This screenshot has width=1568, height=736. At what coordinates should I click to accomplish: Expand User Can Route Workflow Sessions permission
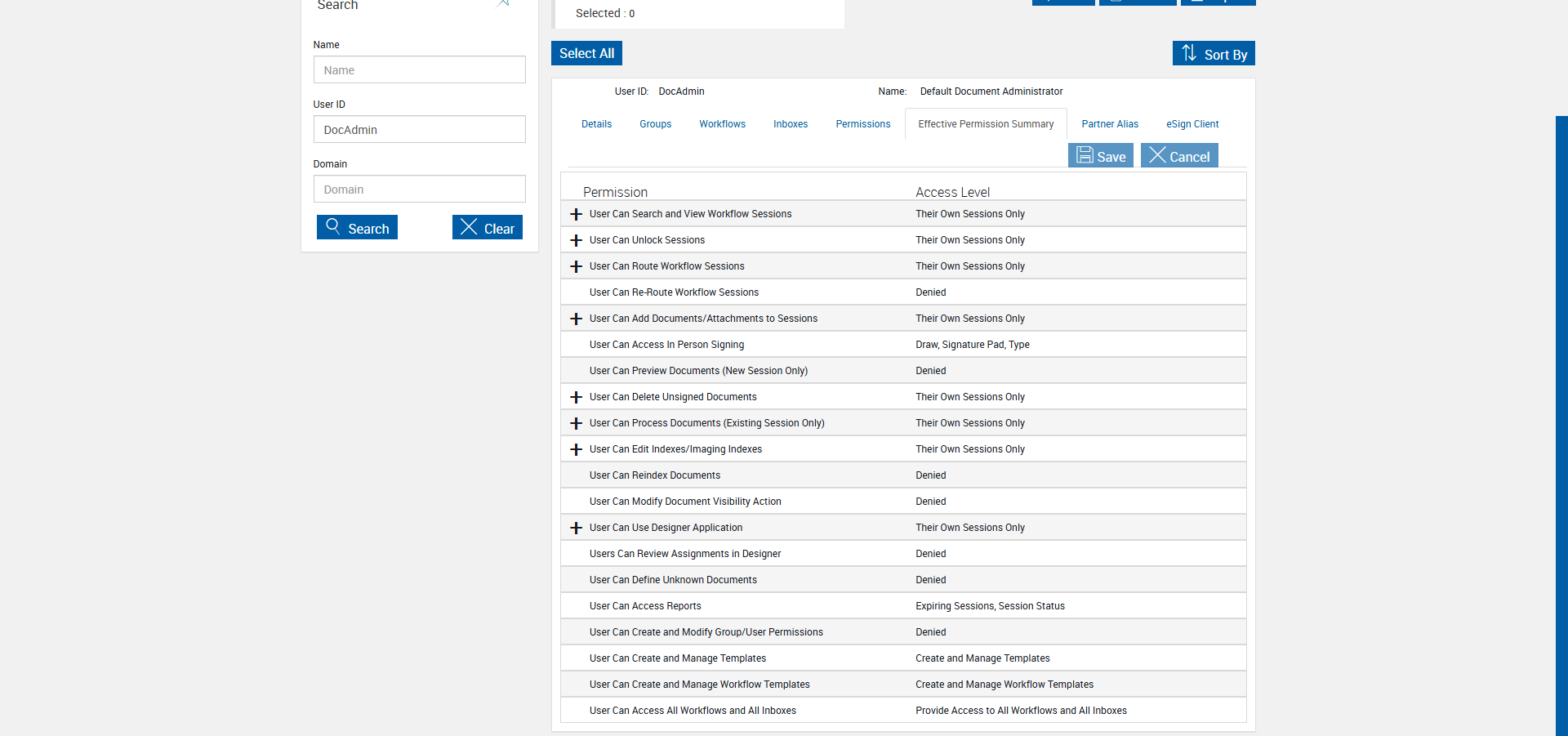576,266
